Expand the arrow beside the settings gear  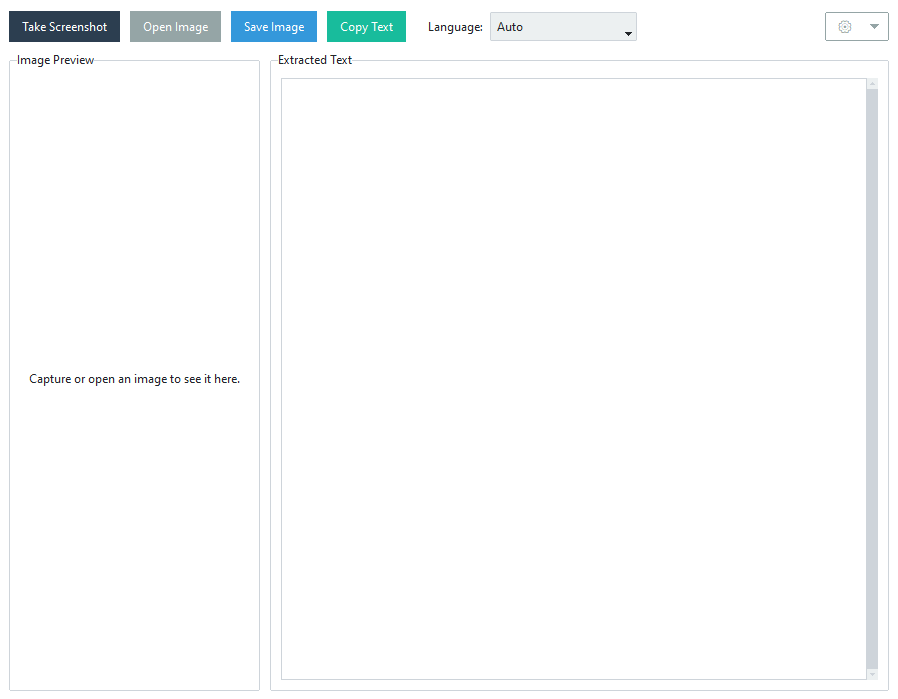[x=874, y=27]
